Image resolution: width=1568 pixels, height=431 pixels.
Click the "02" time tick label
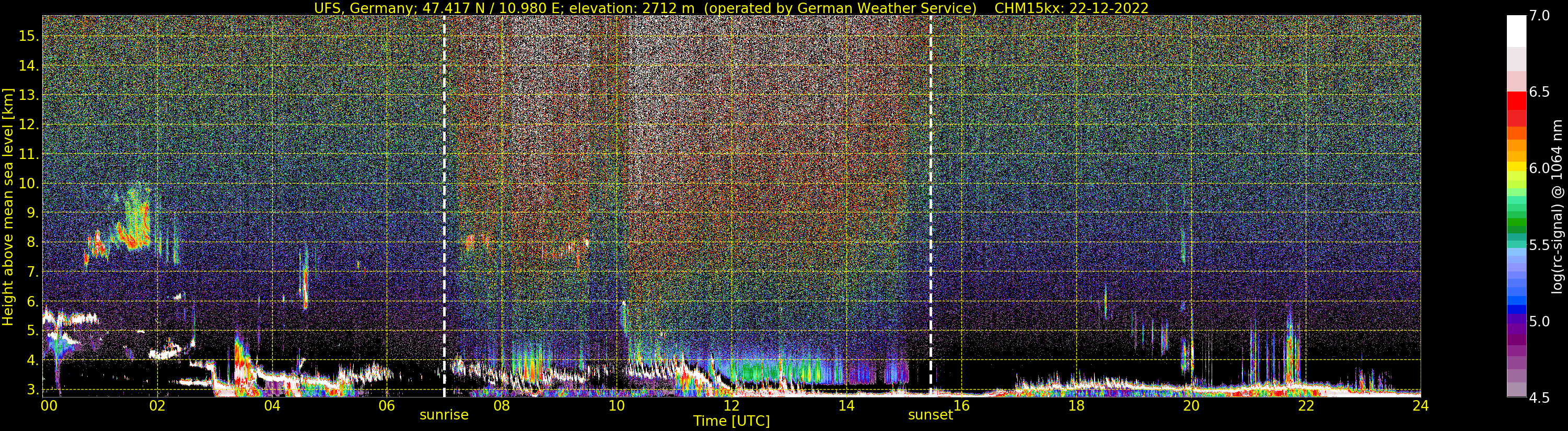[158, 405]
